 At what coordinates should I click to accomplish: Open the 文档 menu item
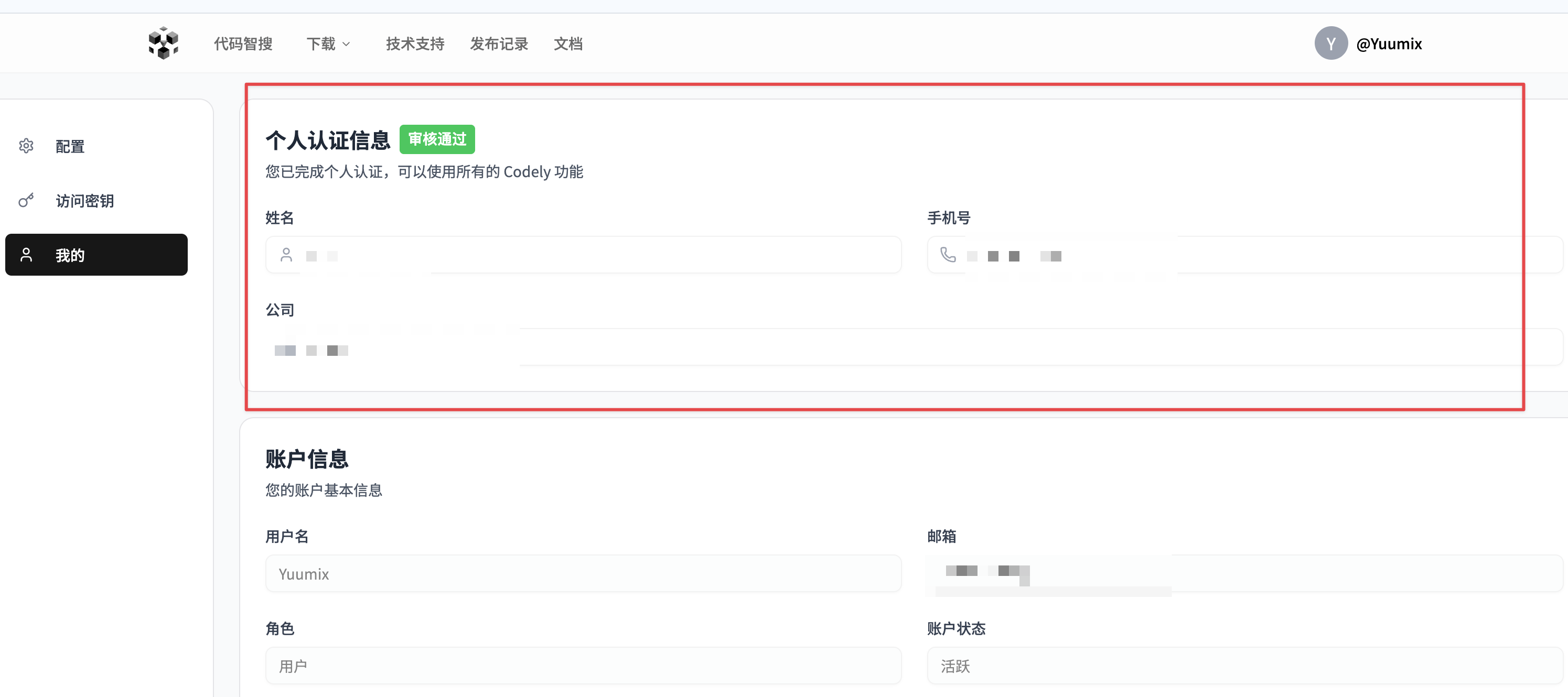[568, 43]
